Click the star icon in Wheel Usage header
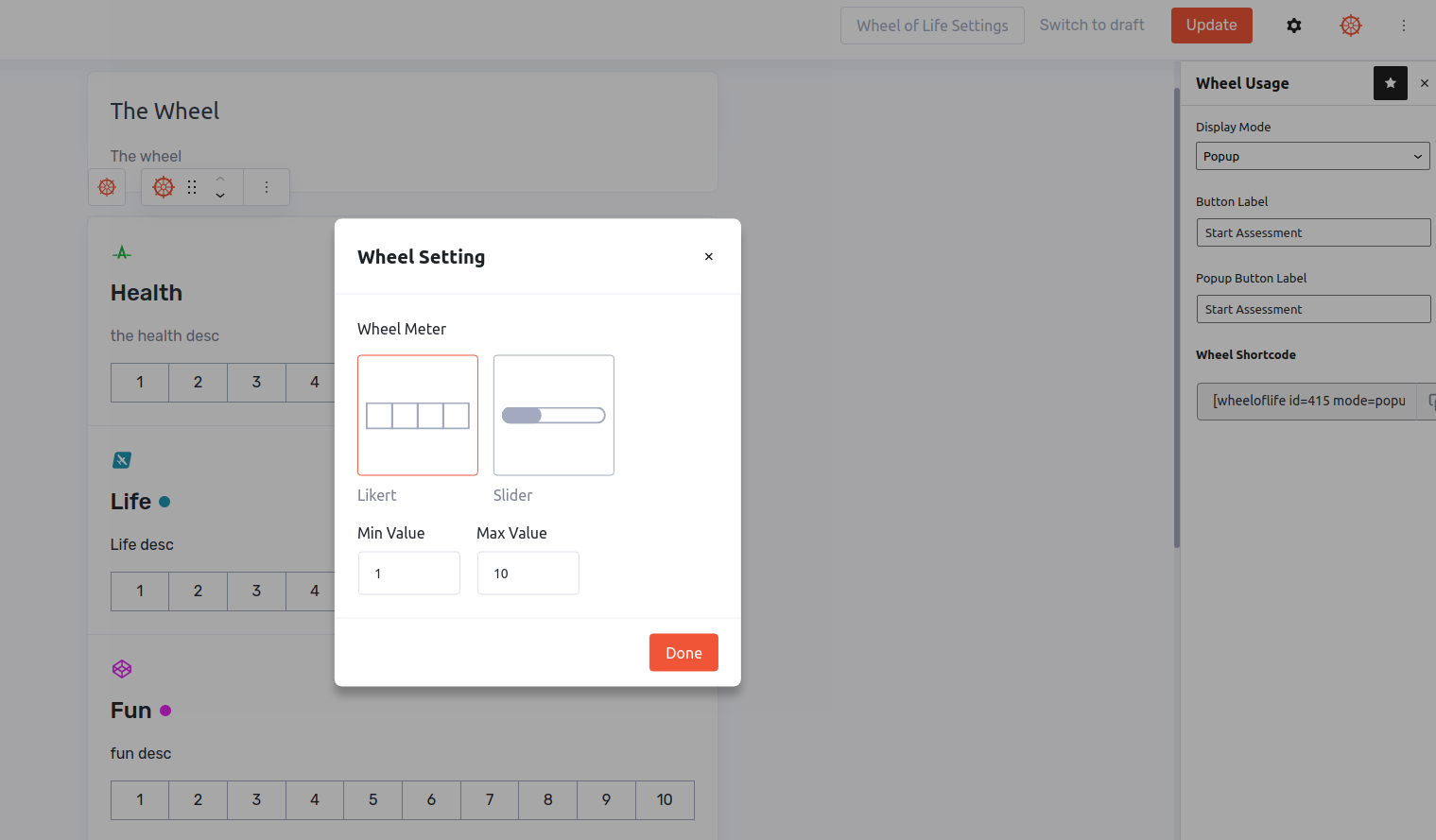Screen dimensions: 1436x840 (x=1390, y=83)
